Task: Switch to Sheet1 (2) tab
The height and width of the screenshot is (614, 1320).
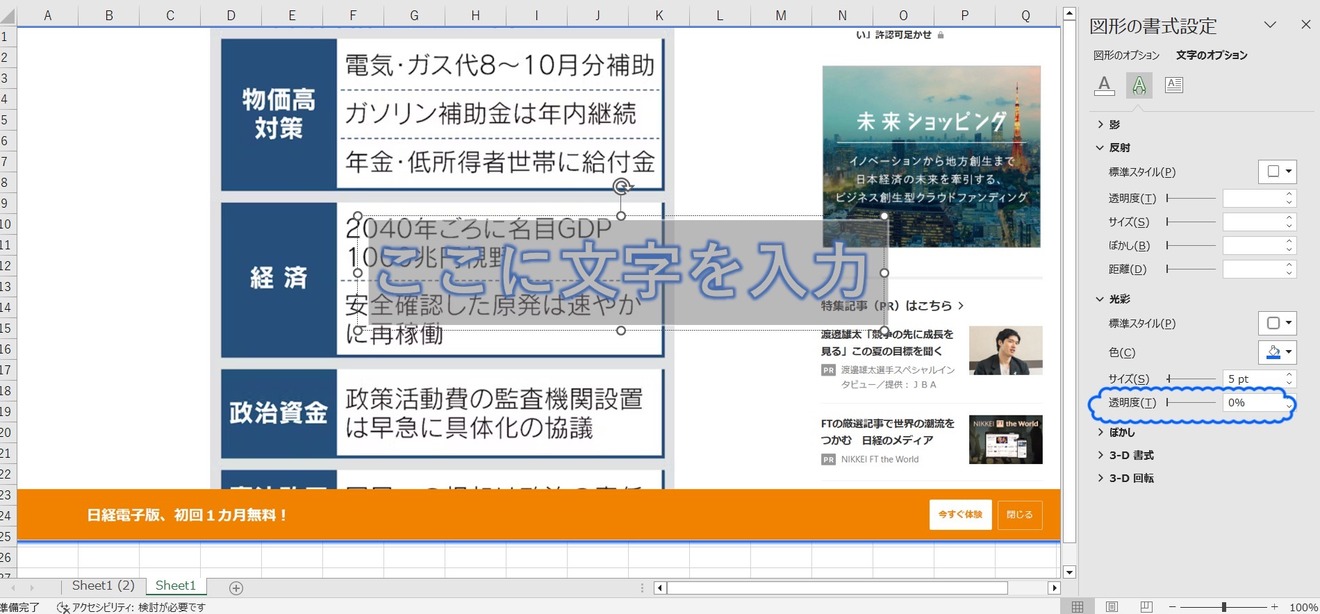Action: point(102,586)
